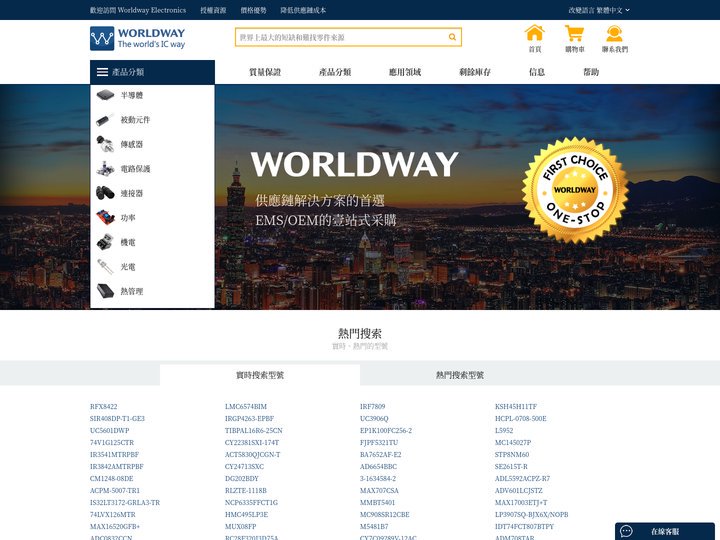Open part number BA7652AF-E2
The width and height of the screenshot is (720, 540).
tap(380, 454)
